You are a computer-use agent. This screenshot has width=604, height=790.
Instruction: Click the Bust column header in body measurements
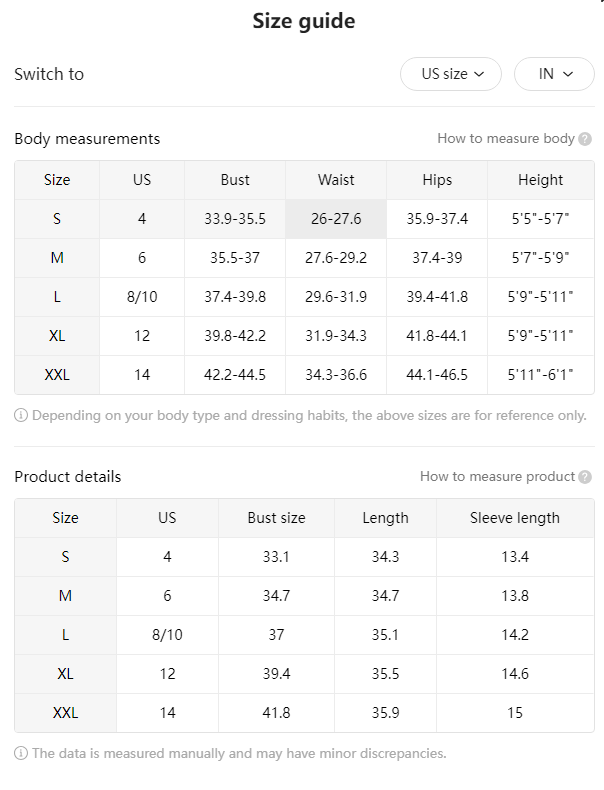(235, 180)
